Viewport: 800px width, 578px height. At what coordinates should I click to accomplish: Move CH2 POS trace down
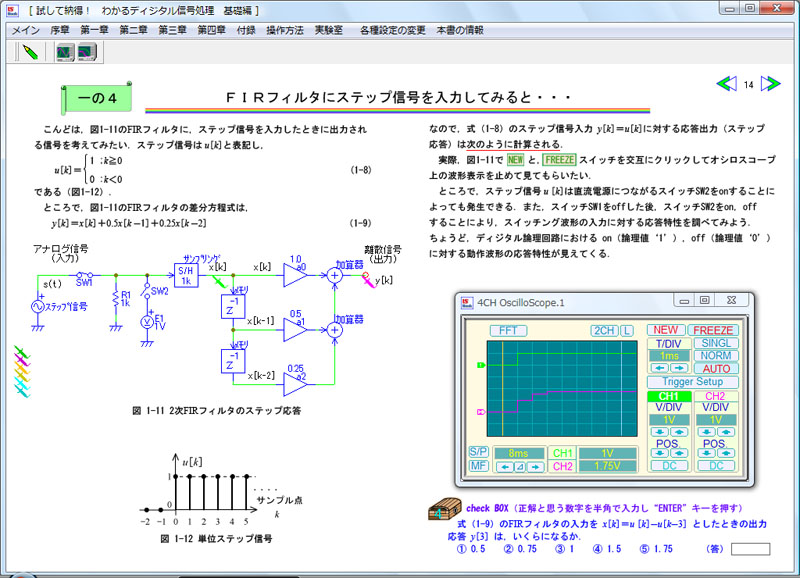pos(707,453)
